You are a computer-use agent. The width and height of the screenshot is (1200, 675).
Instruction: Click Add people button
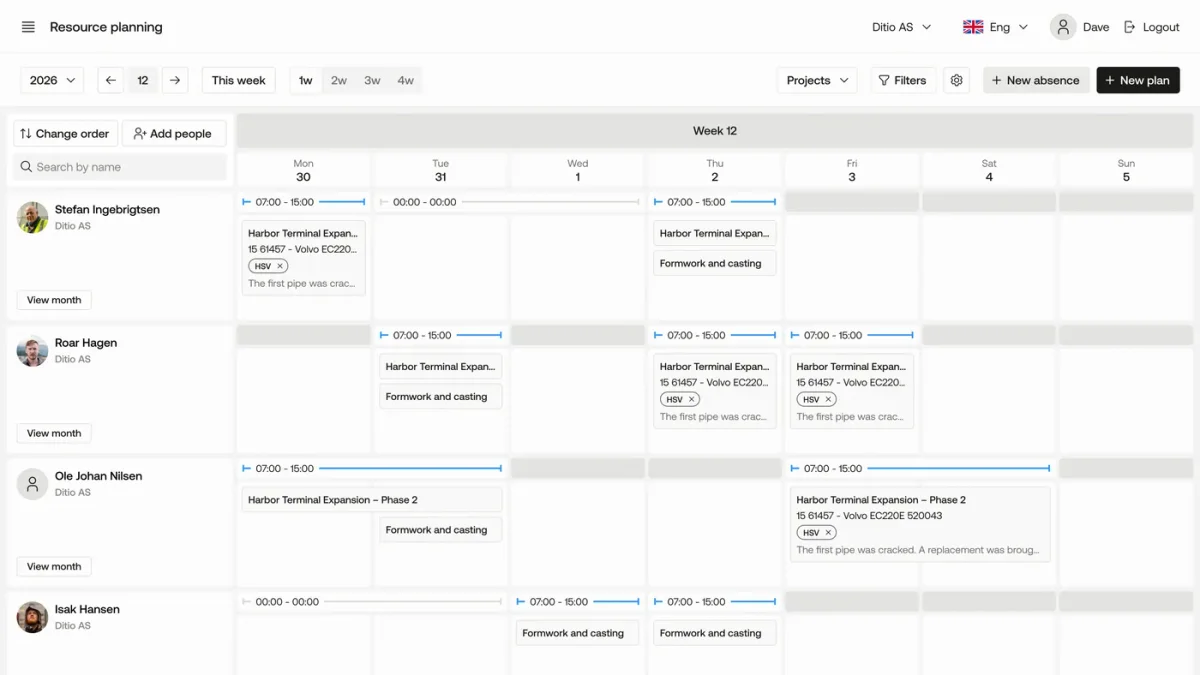[x=174, y=134]
